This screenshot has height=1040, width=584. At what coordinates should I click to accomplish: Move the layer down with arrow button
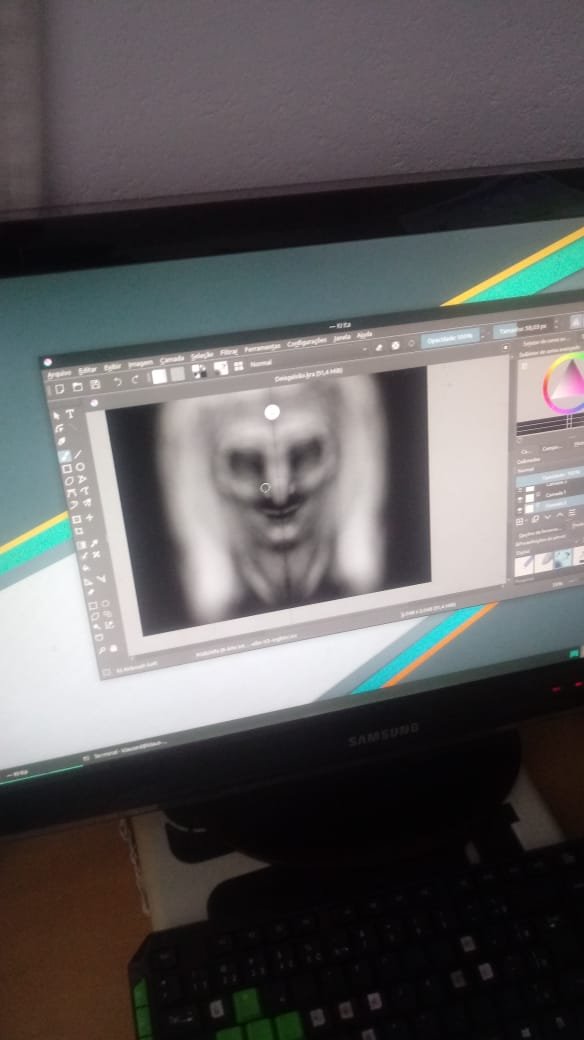click(x=548, y=517)
